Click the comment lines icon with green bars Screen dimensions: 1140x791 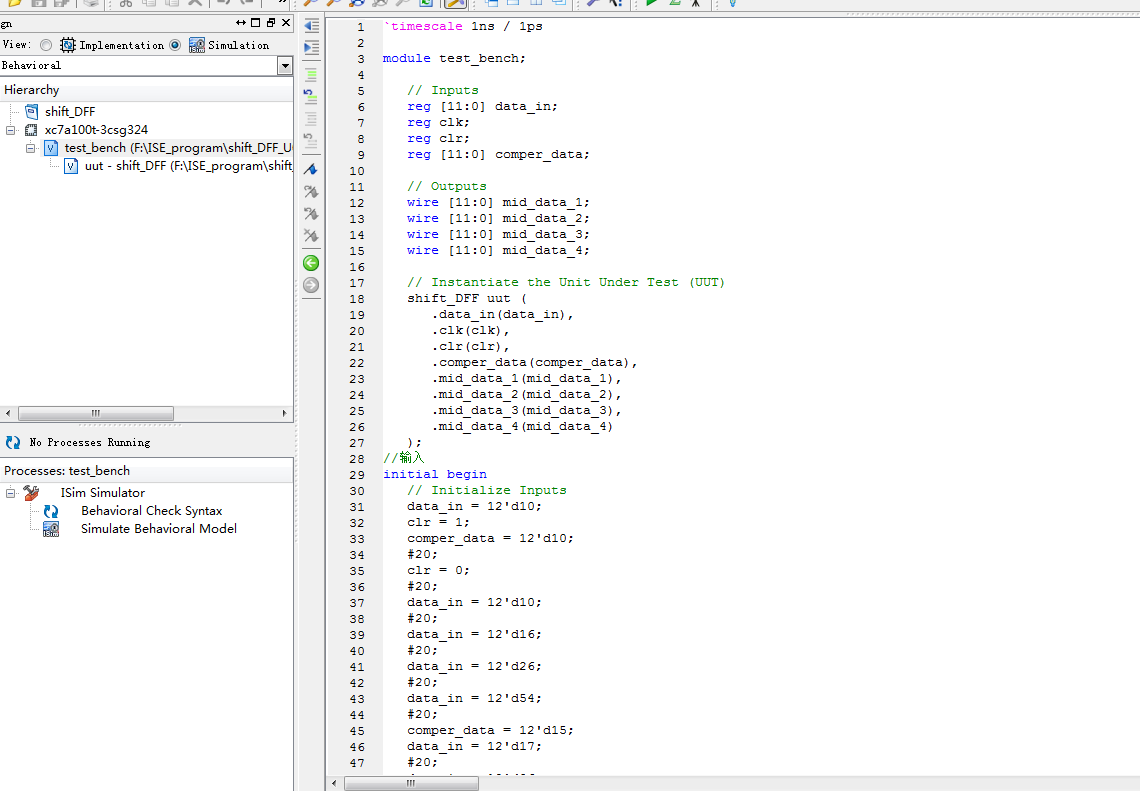[311, 74]
